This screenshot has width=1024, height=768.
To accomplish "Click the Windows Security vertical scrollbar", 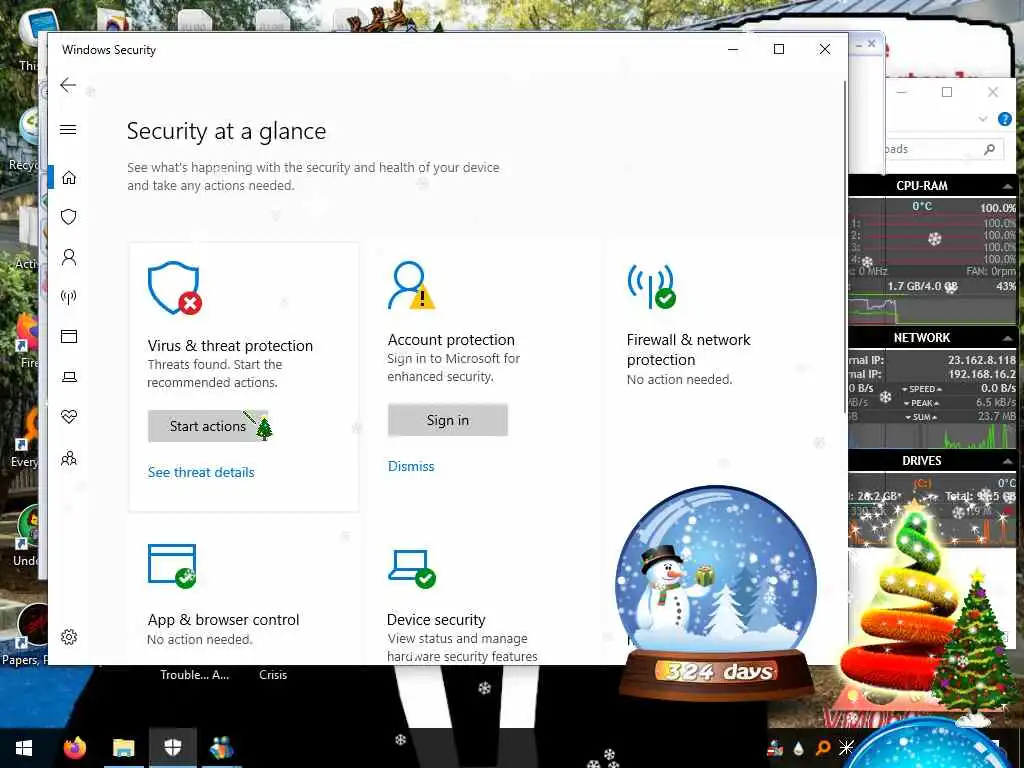I will click(x=844, y=248).
